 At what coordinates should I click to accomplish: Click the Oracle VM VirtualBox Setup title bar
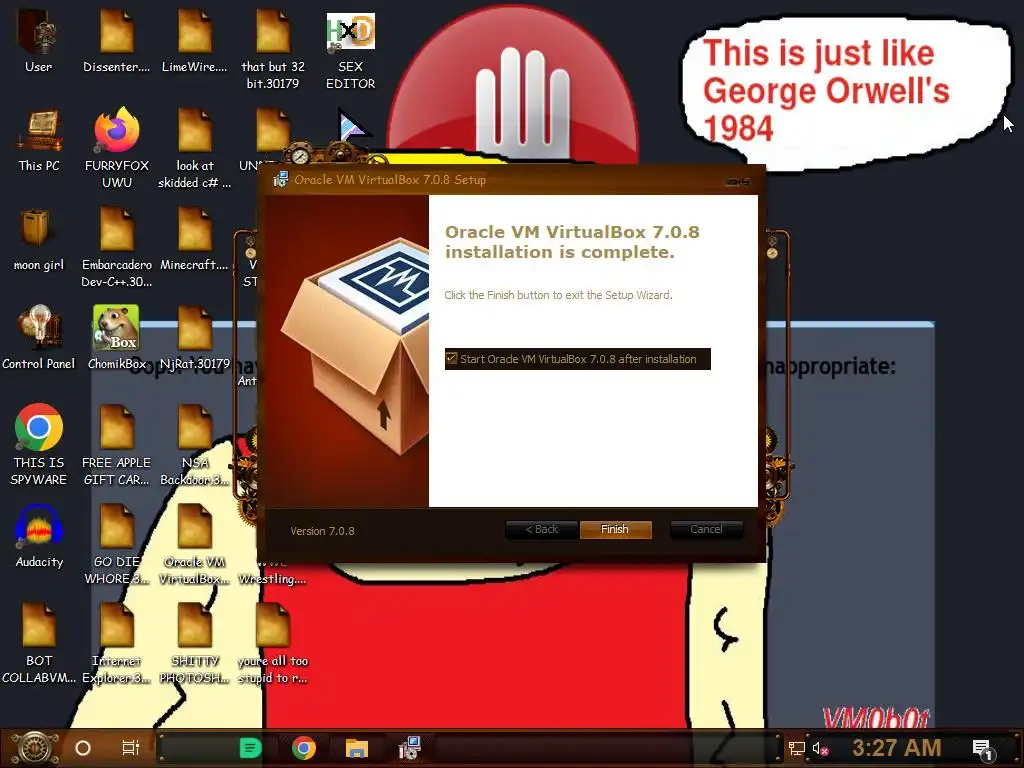coord(512,180)
